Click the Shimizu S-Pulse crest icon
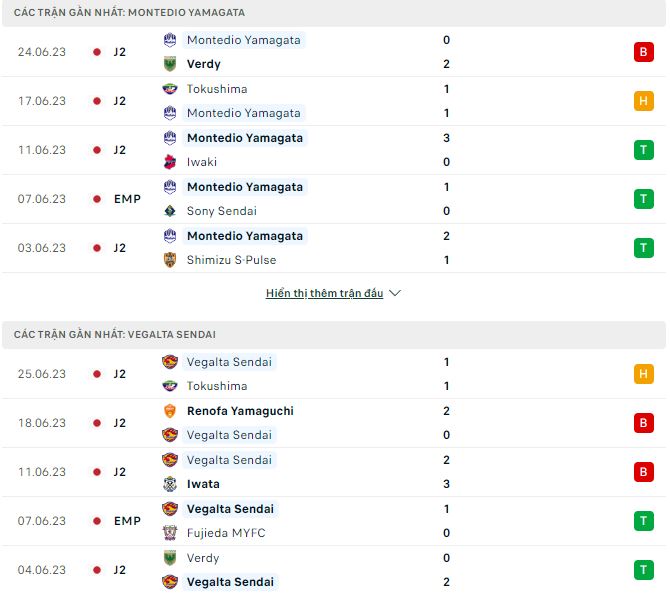 coord(170,260)
